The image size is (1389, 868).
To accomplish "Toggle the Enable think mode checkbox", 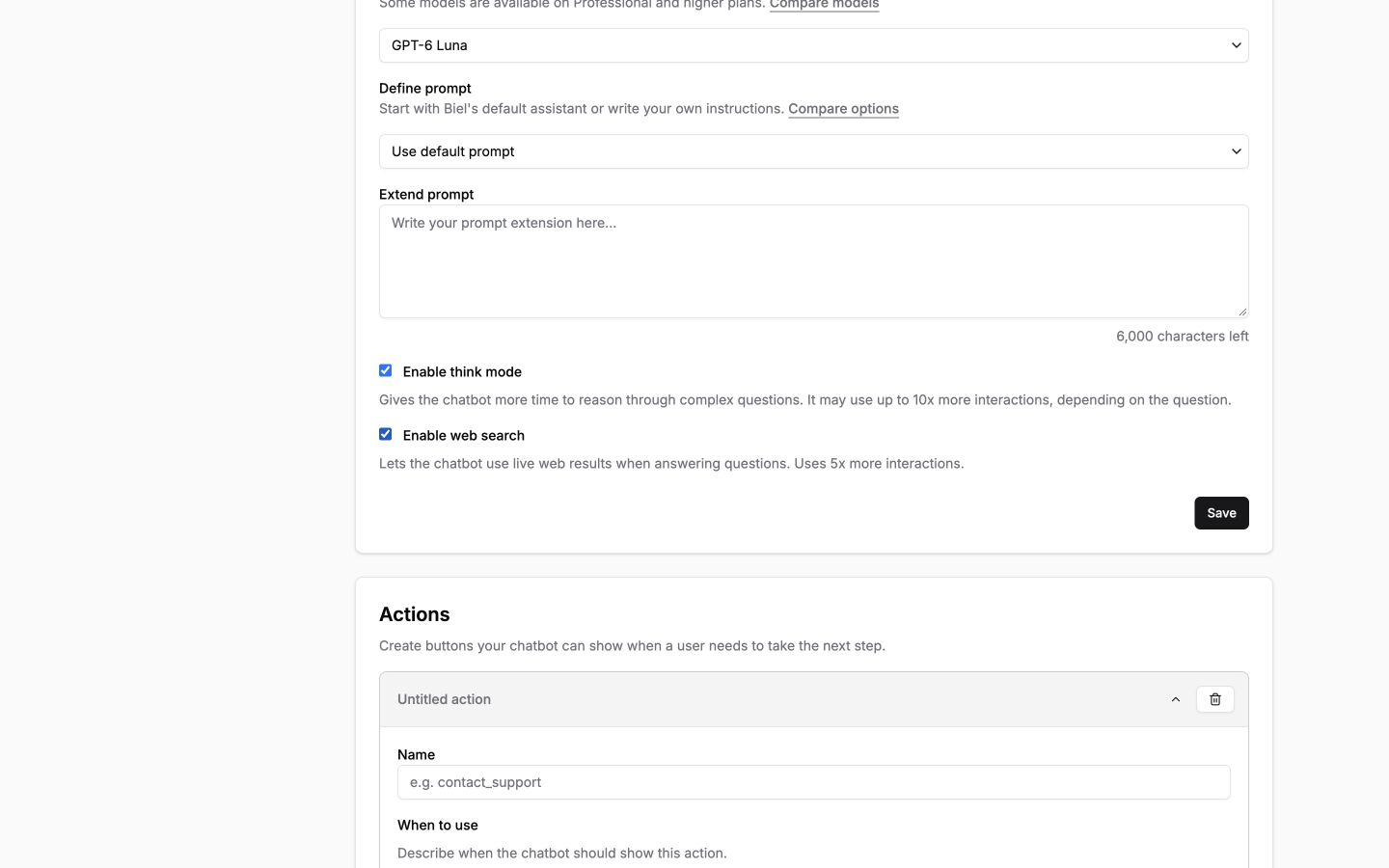I will (x=386, y=370).
